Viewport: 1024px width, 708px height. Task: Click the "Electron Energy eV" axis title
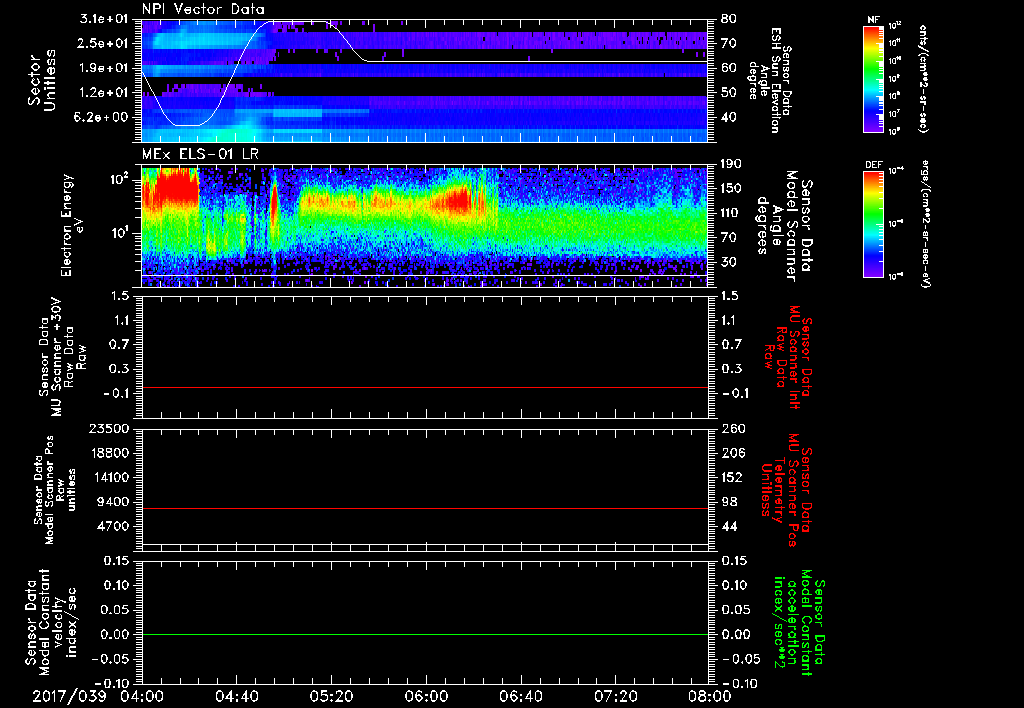[x=73, y=225]
